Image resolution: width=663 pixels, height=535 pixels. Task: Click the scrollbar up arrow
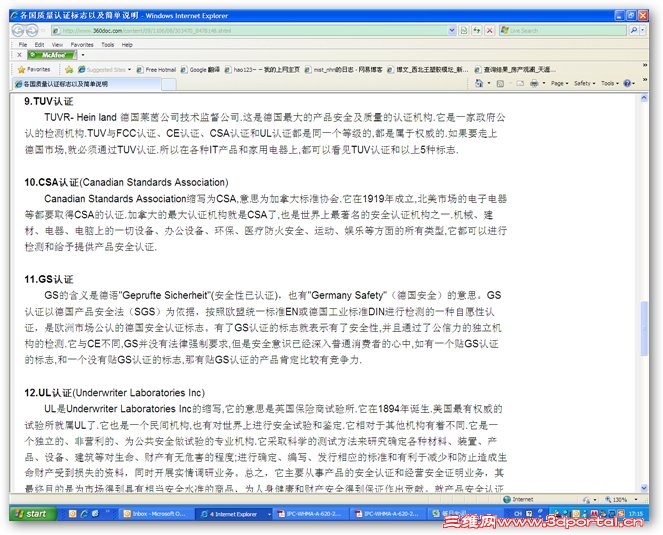[x=644, y=99]
